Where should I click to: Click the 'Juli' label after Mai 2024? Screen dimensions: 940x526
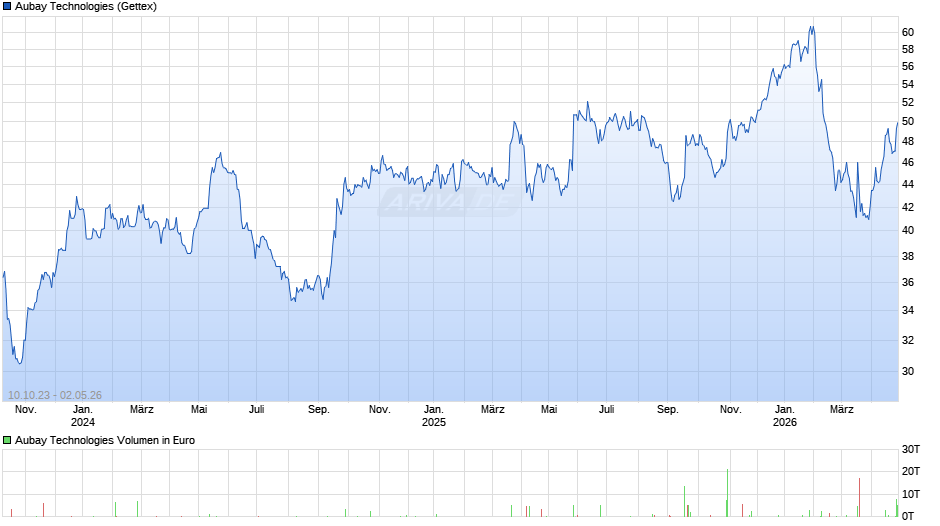[257, 410]
